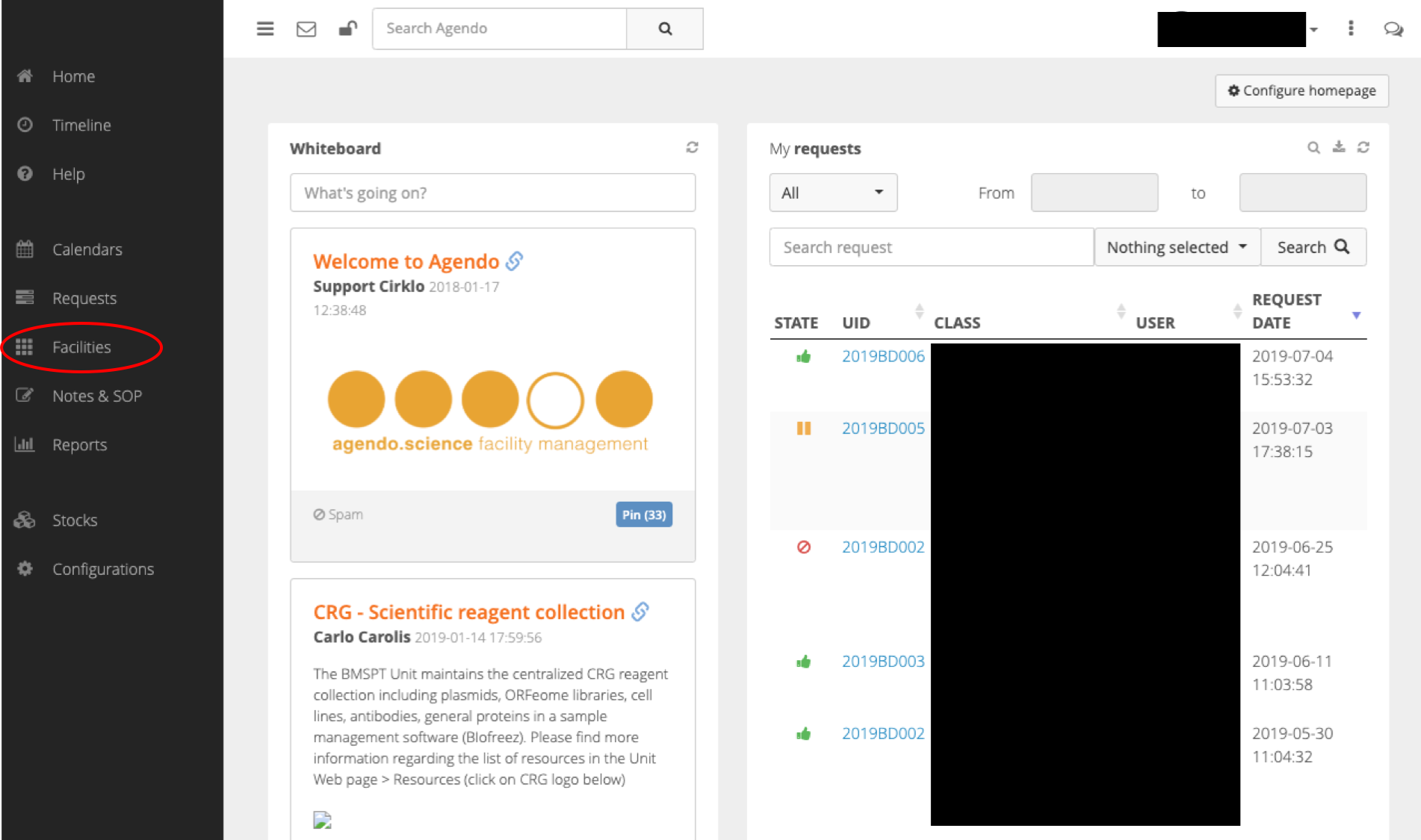Click the link icon beside CRG Scientific reagent collection
The width and height of the screenshot is (1421, 840).
click(x=640, y=612)
